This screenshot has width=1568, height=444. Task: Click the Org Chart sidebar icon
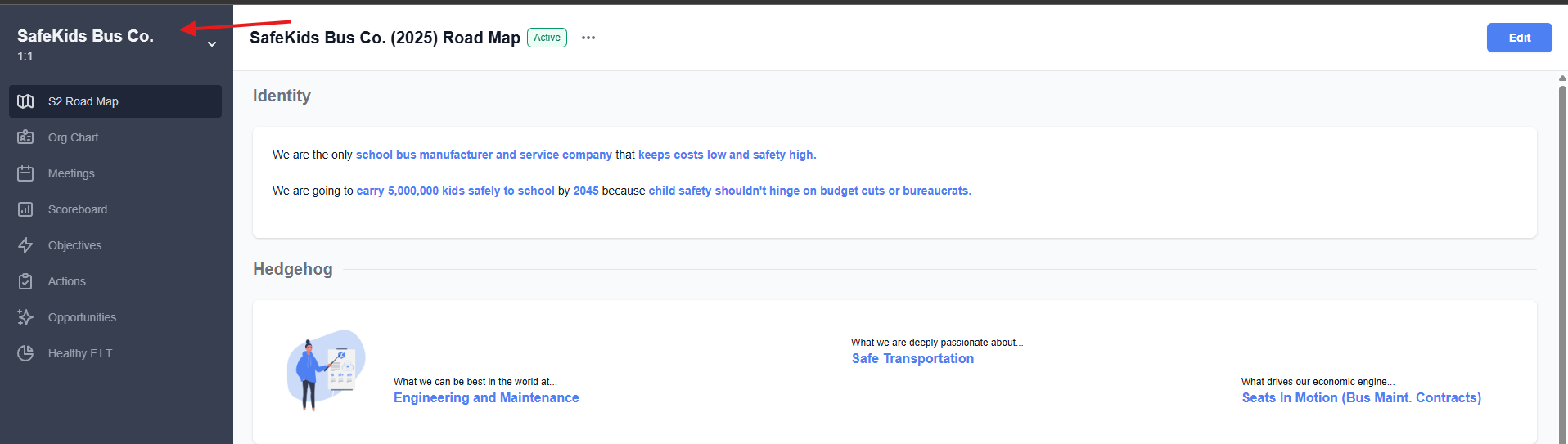(25, 137)
